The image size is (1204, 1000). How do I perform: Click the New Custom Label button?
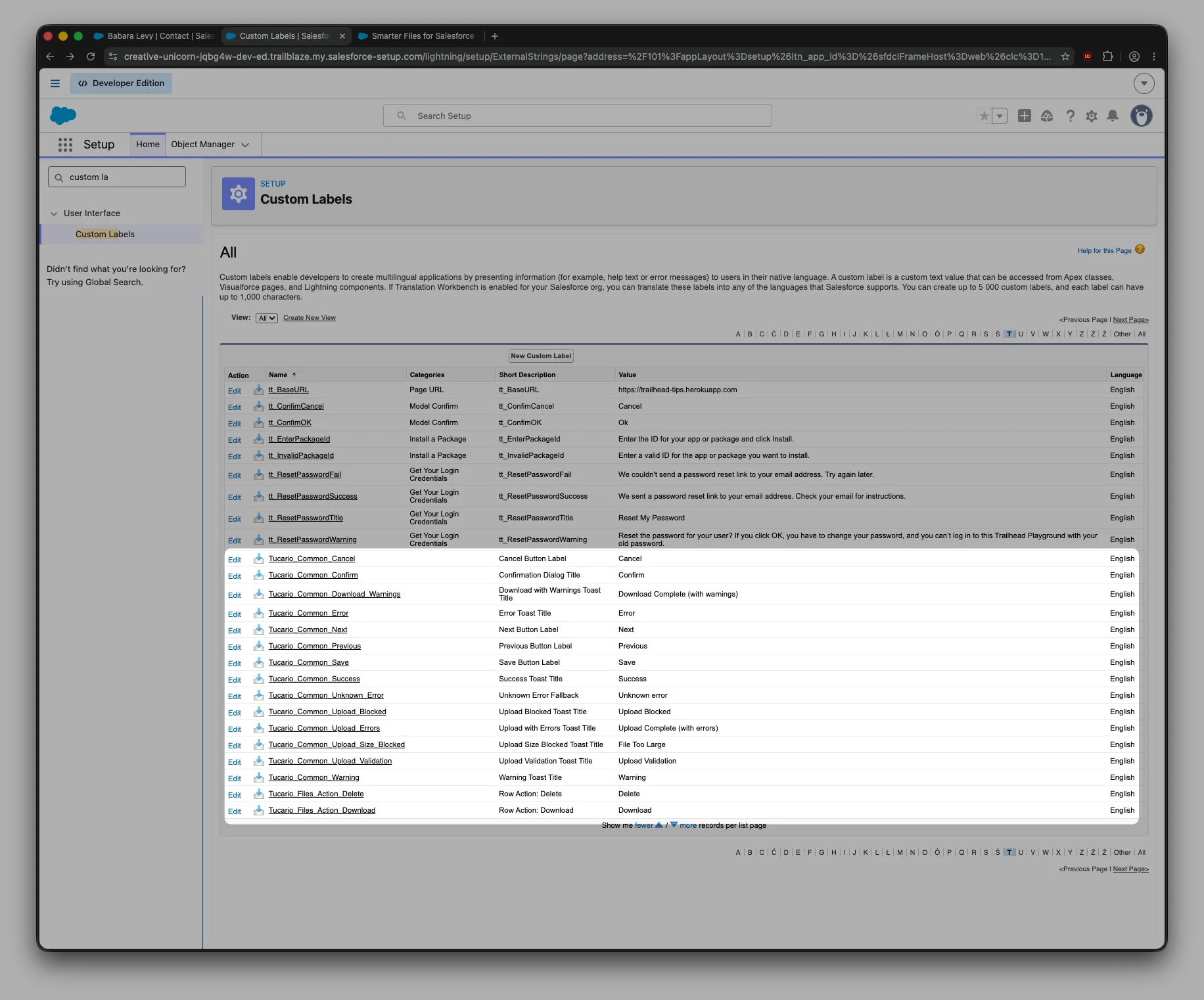pos(542,356)
